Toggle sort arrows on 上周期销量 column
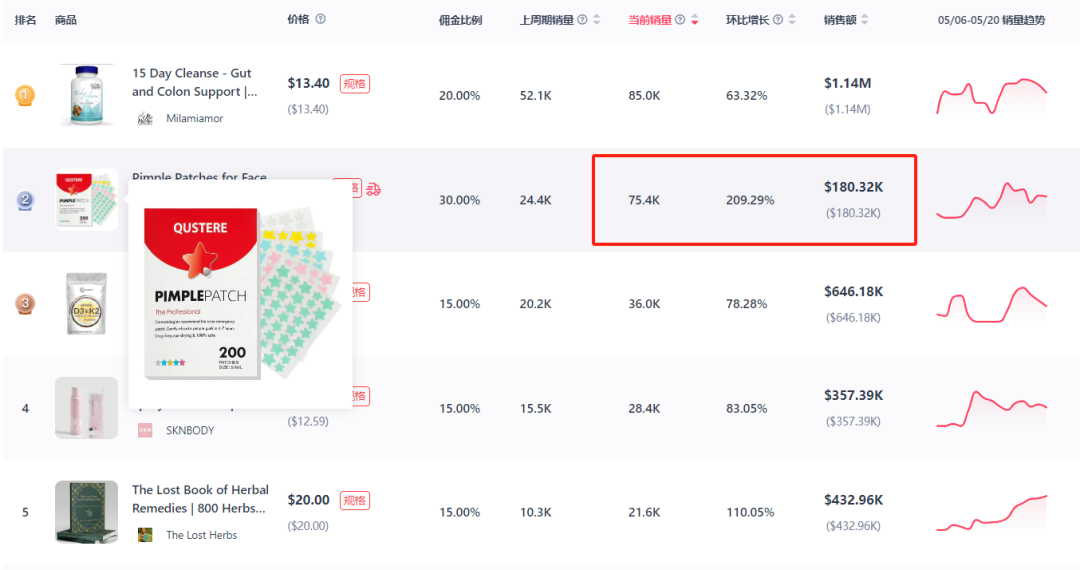The height and width of the screenshot is (570, 1080). 597,20
